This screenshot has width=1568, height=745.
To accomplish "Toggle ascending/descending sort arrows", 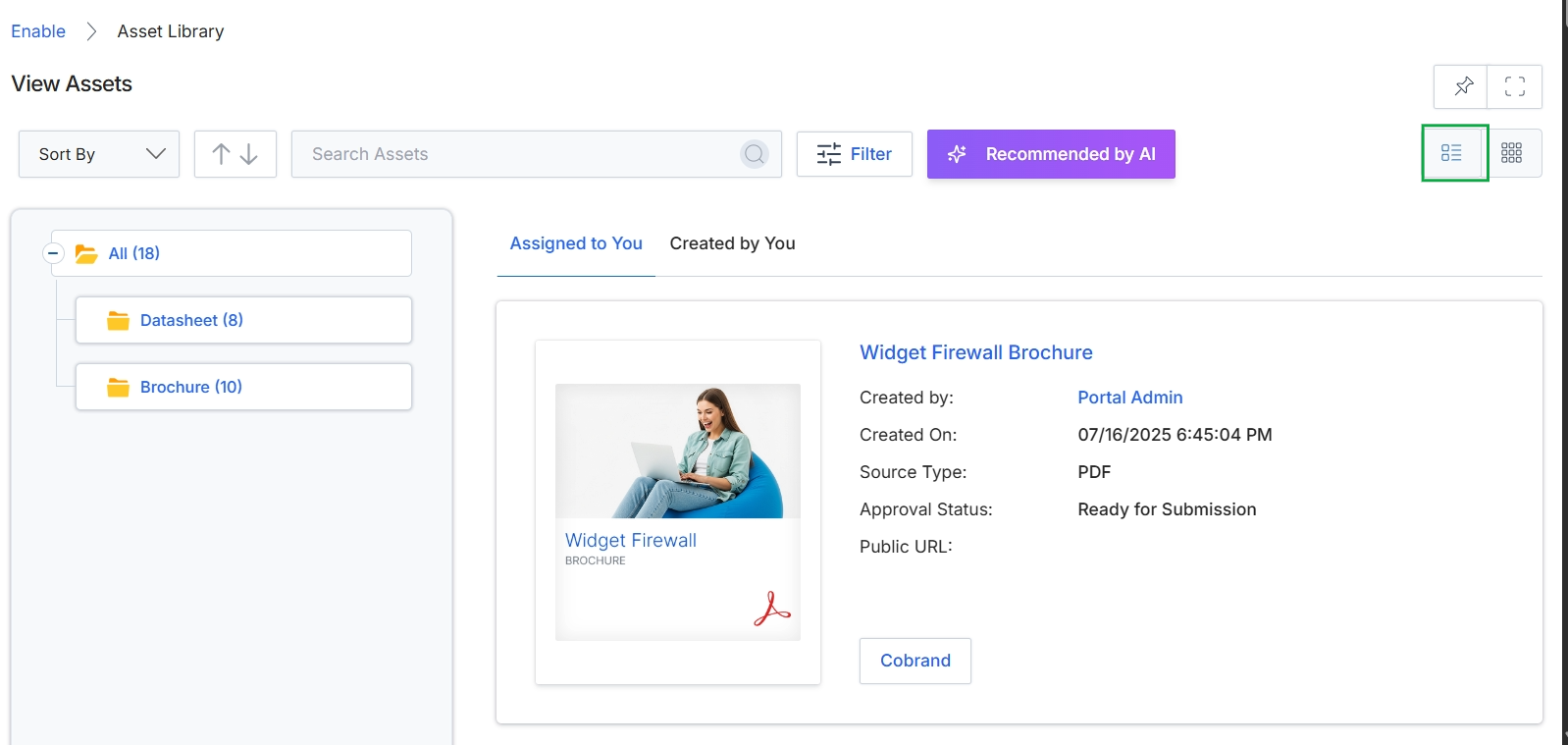I will point(235,154).
